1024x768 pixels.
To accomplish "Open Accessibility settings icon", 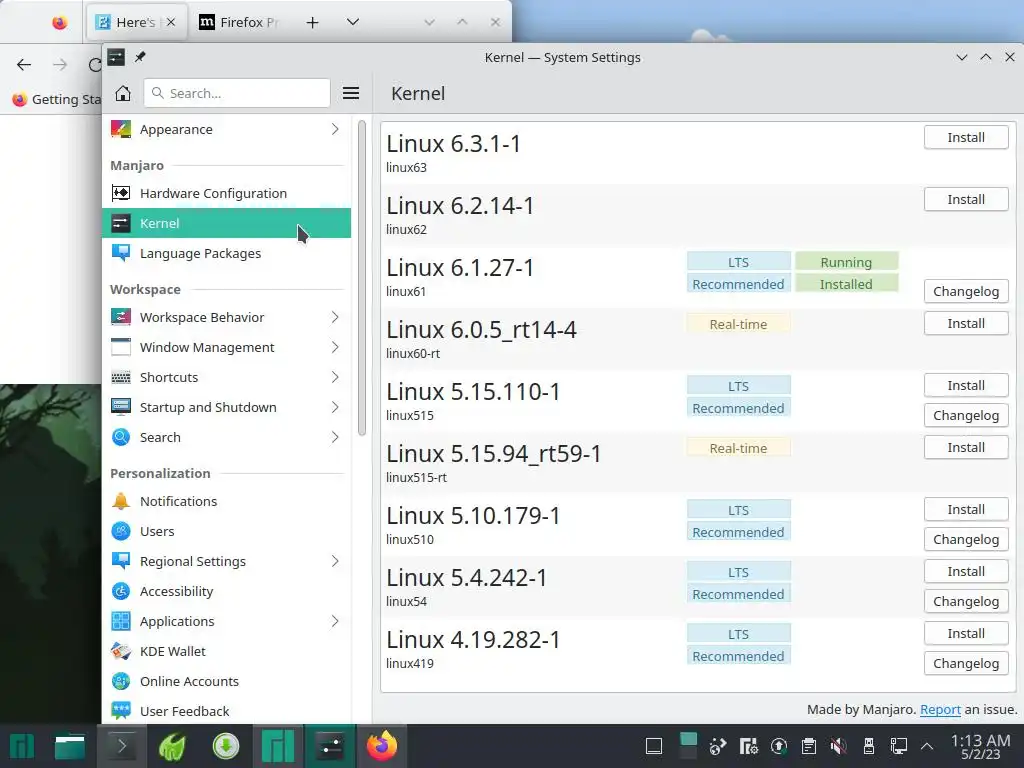I will 121,591.
